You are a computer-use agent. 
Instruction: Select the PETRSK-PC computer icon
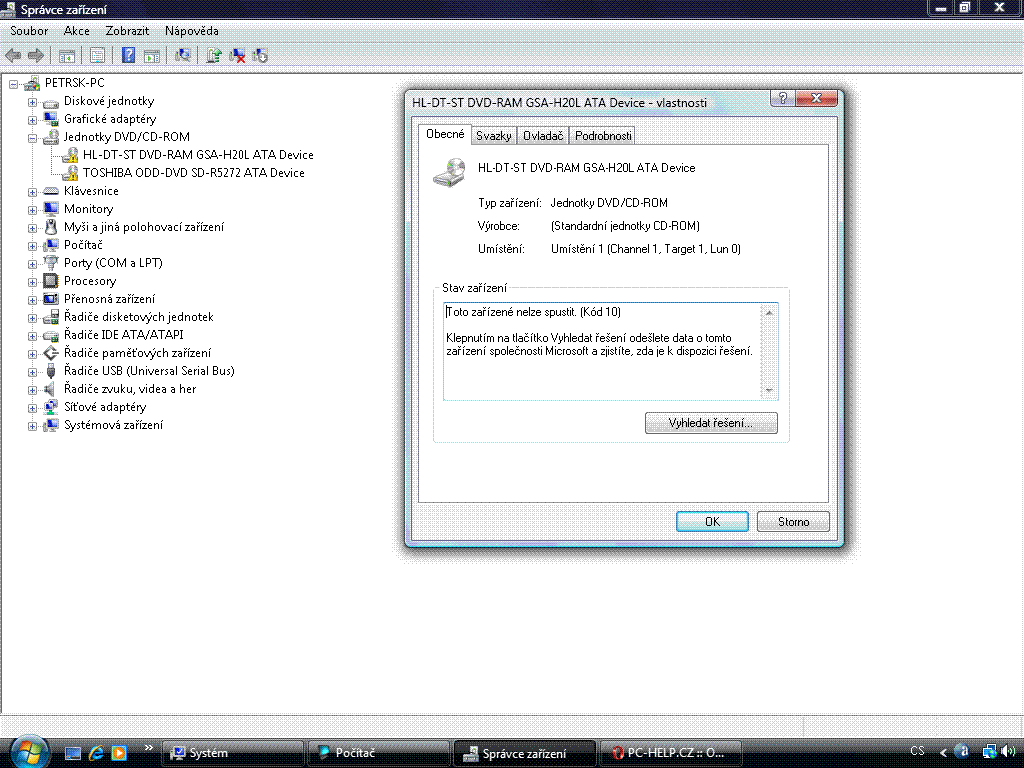point(32,83)
